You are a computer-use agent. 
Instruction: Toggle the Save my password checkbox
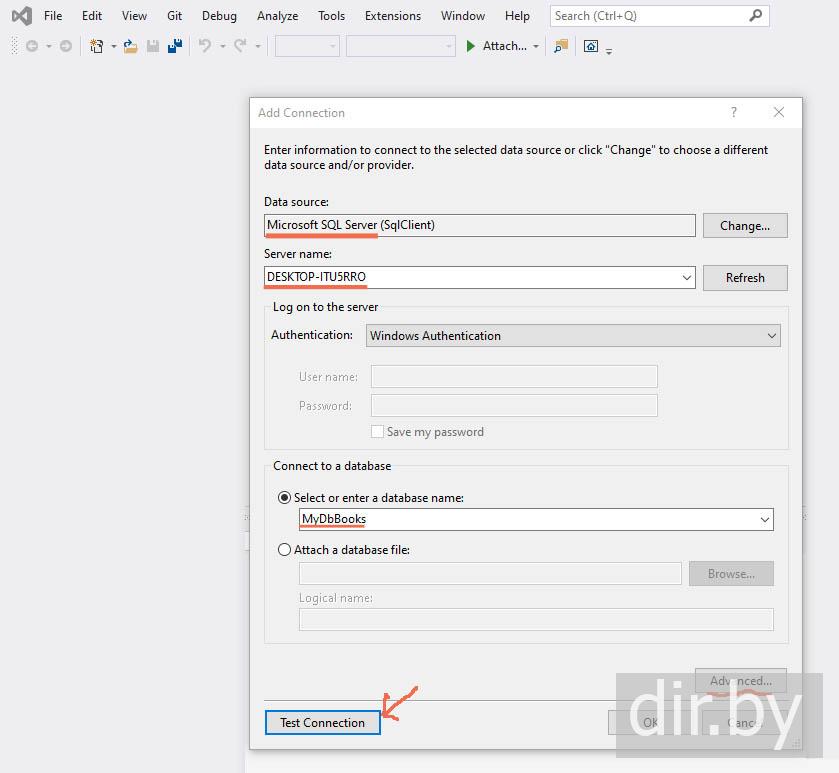377,432
